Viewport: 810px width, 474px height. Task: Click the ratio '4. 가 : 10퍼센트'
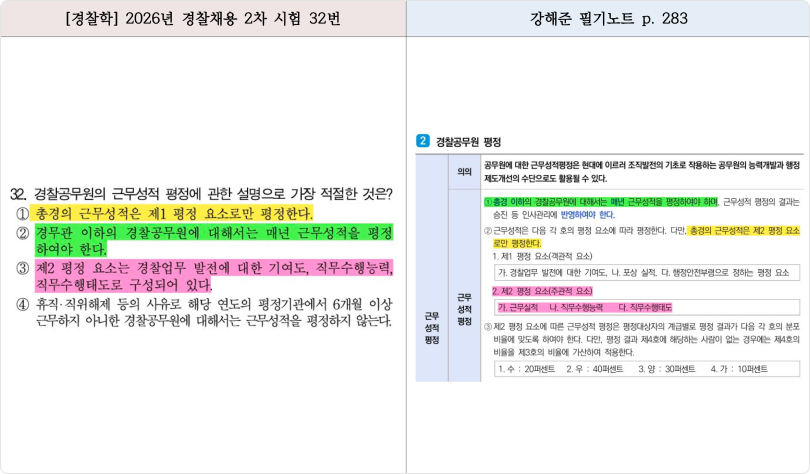[x=739, y=369]
